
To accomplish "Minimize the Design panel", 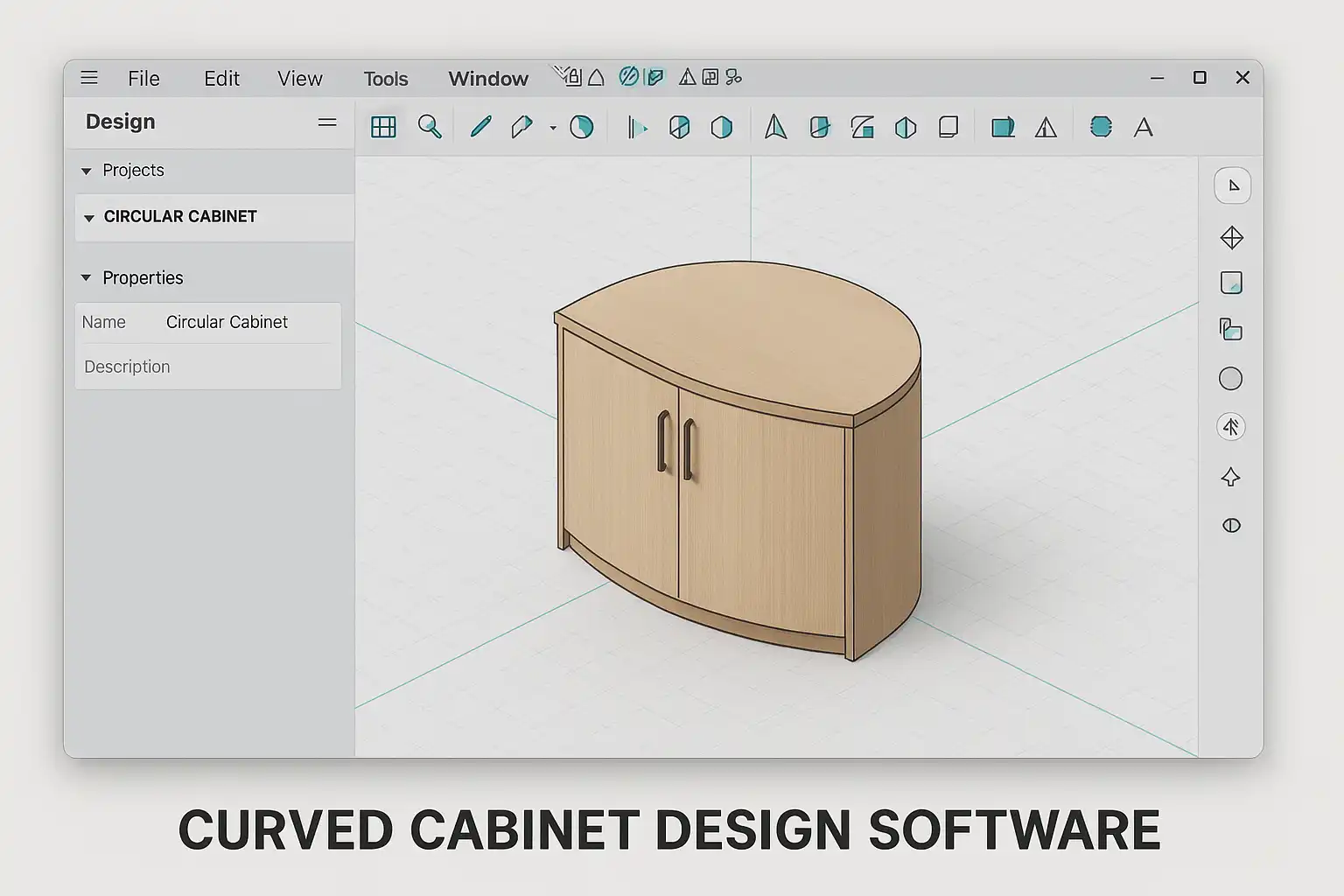I will [x=327, y=122].
